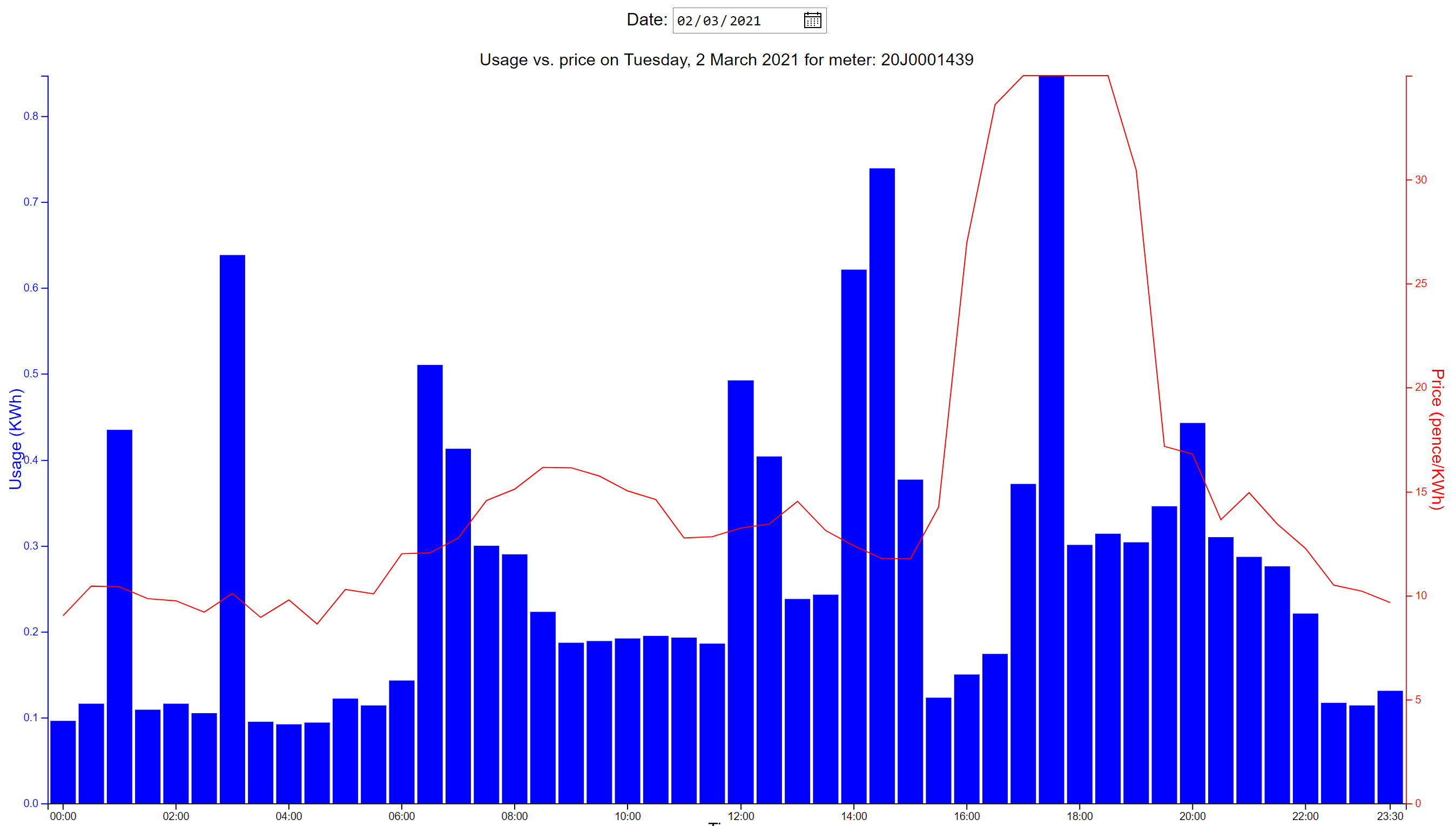Click the 00:00 time axis label
This screenshot has width=1456, height=826.
tap(63, 816)
